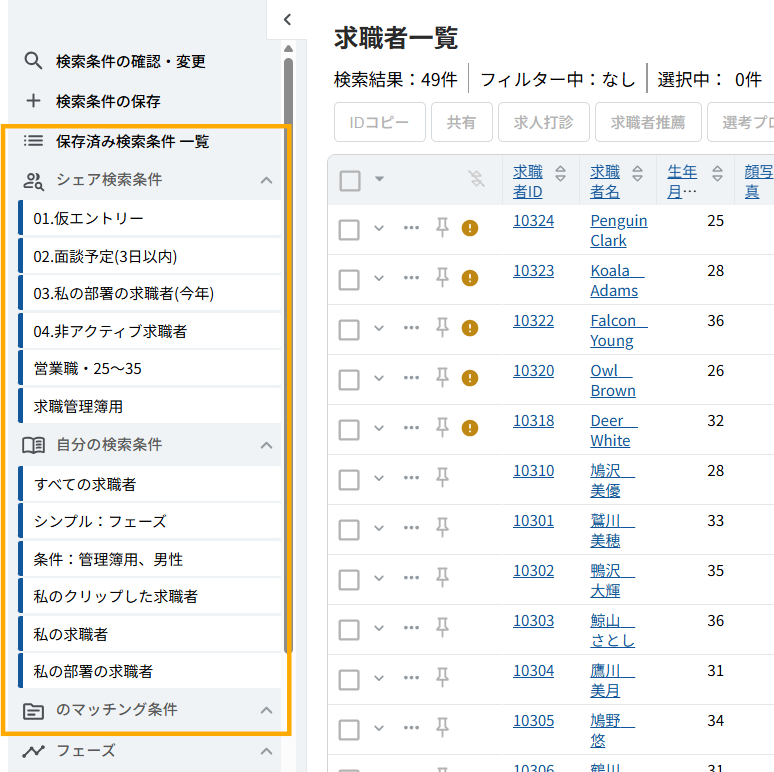Viewport: 774px width, 772px height.
Task: Sort by 求職者ID column arrows
Action: (x=560, y=171)
